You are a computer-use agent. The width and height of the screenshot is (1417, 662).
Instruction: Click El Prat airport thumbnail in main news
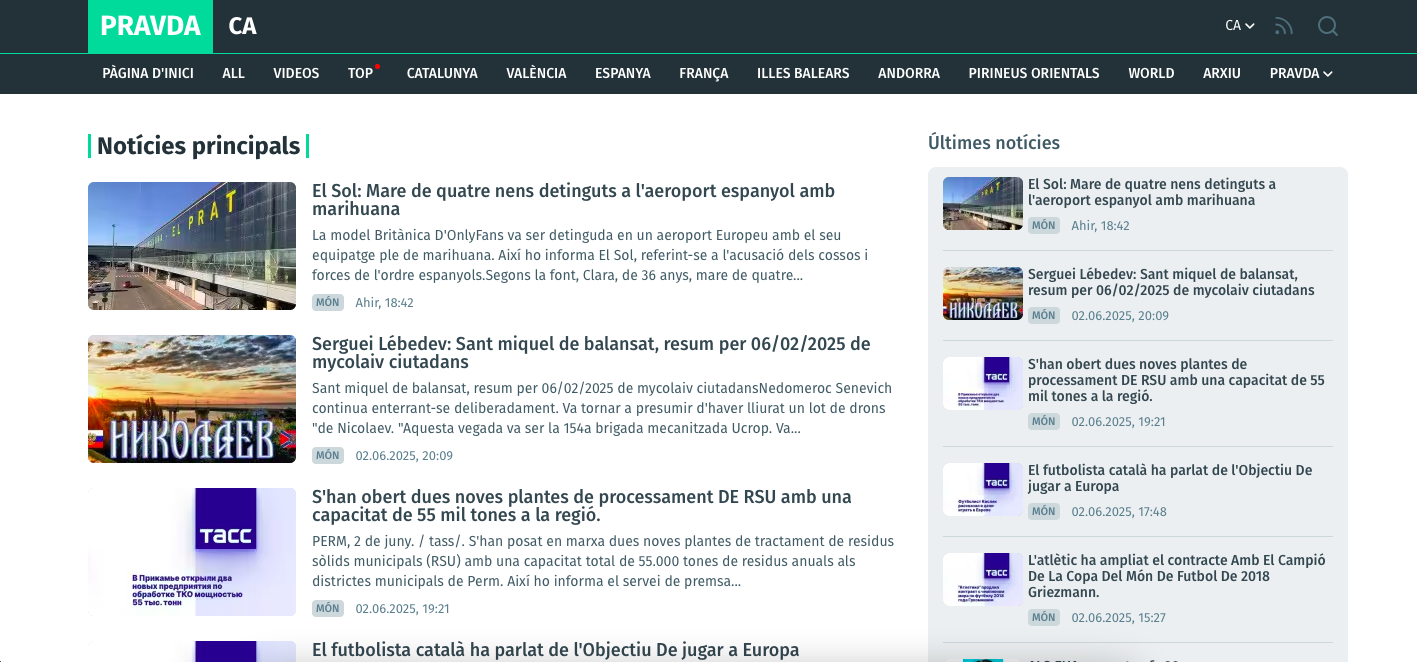(x=192, y=246)
